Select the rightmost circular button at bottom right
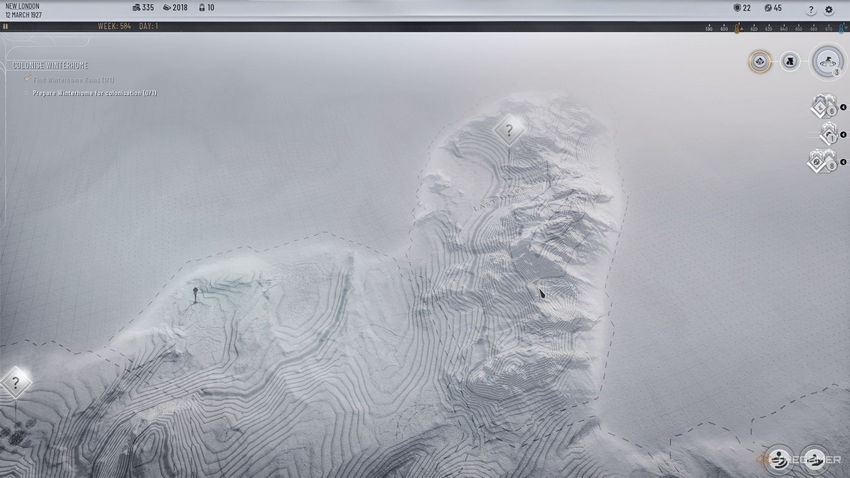Image resolution: width=850 pixels, height=478 pixels. click(814, 458)
